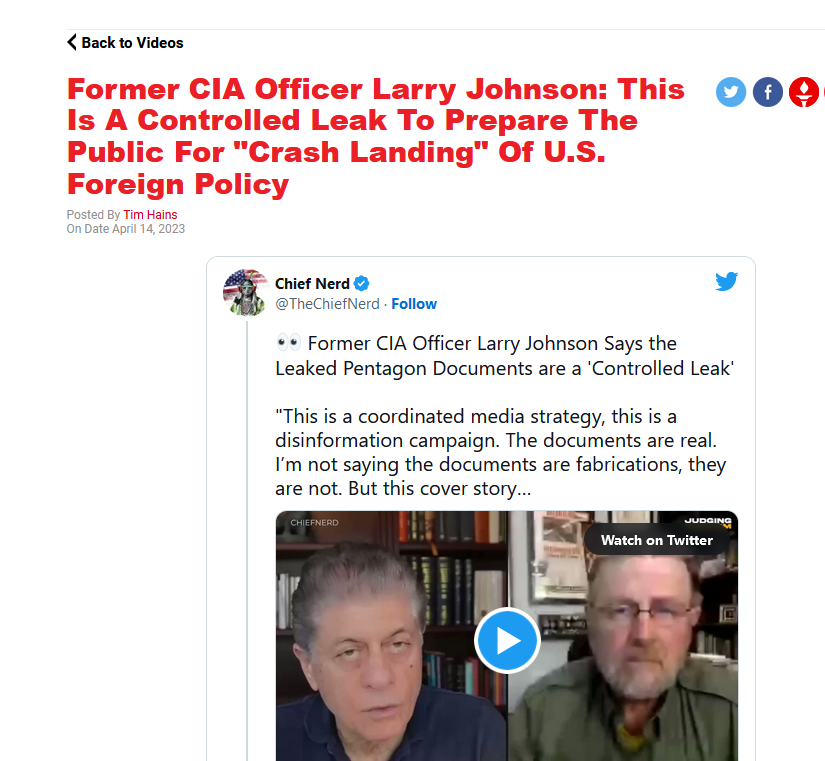Click the Back to Videos chevron arrow
Viewport: 825px width, 761px height.
click(x=72, y=42)
